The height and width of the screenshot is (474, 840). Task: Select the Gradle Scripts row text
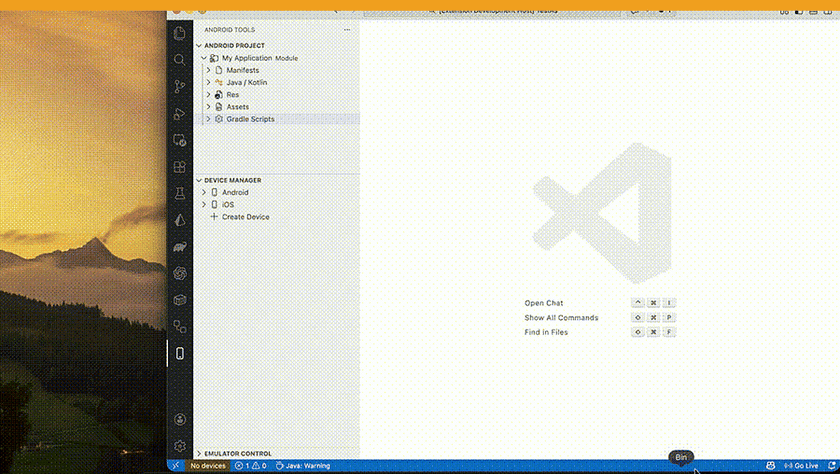coord(250,119)
